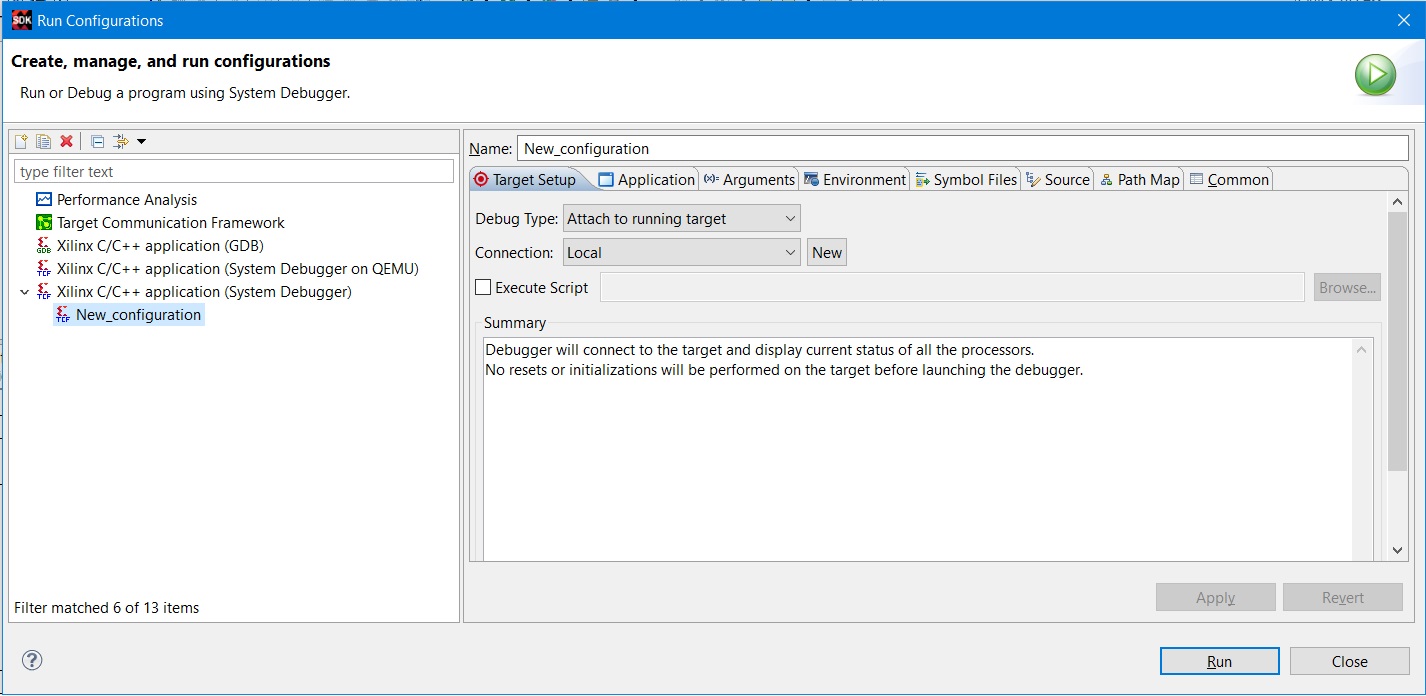This screenshot has width=1426, height=696.
Task: Click the New connection button
Action: point(826,253)
